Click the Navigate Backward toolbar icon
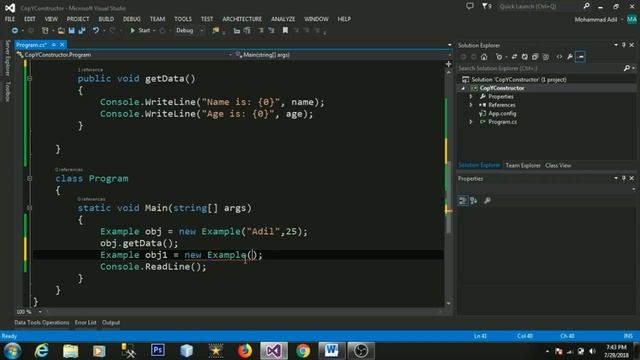This screenshot has height=360, width=640. click(x=14, y=31)
